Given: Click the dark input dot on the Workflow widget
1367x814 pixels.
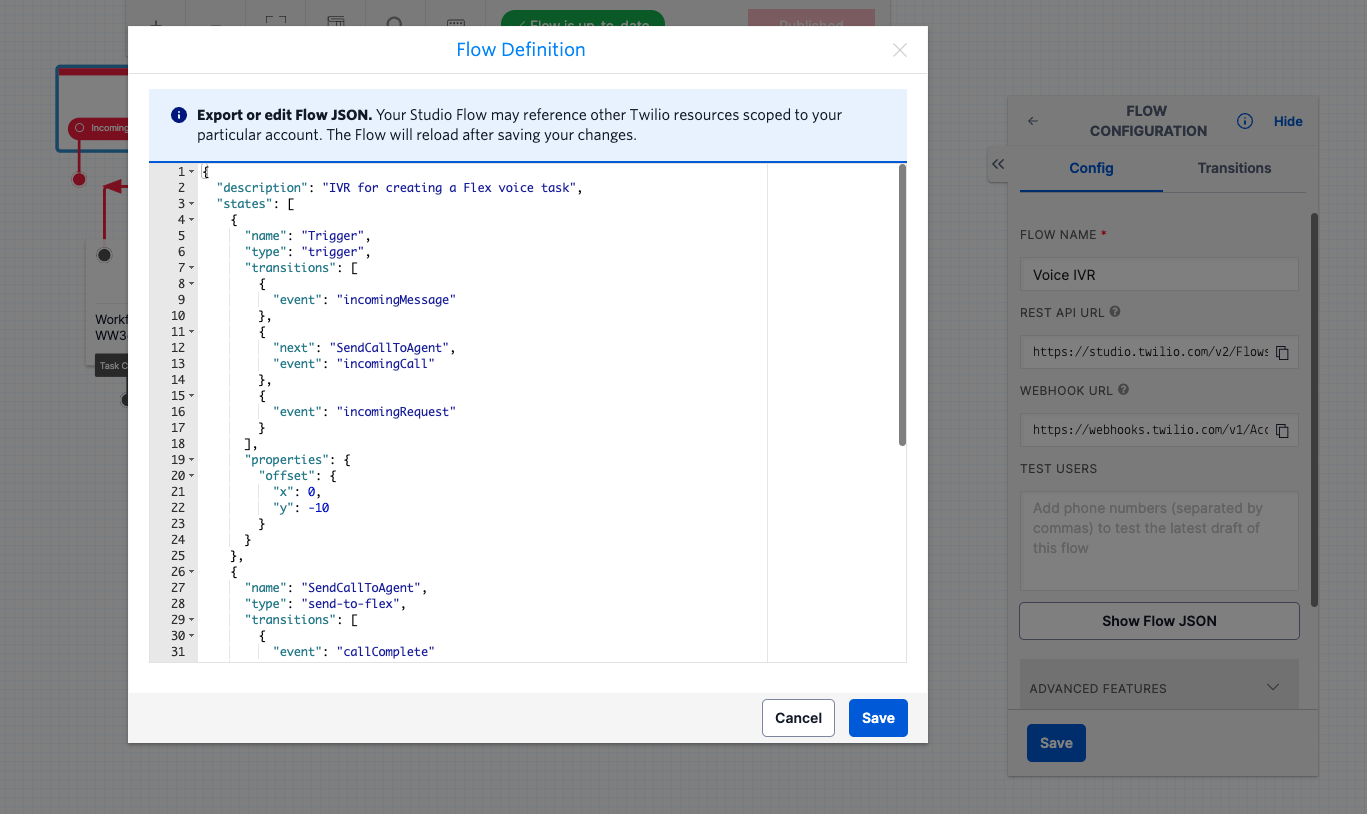Looking at the screenshot, I should coord(104,255).
